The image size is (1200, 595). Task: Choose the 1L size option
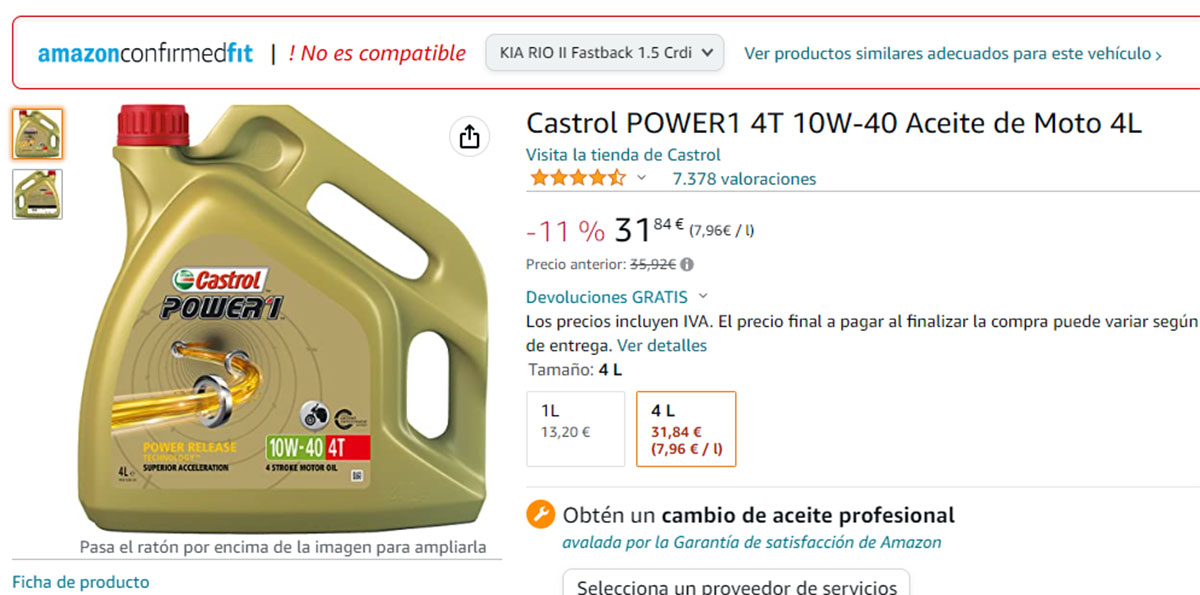click(575, 429)
